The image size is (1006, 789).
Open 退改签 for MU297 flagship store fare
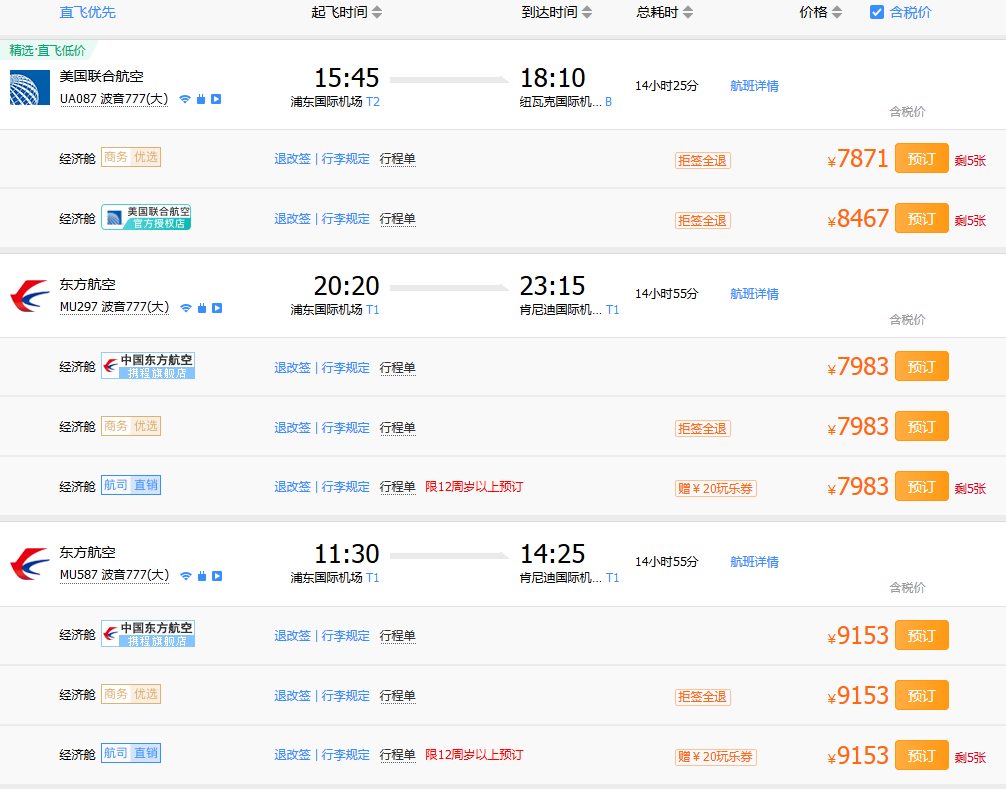(x=293, y=368)
